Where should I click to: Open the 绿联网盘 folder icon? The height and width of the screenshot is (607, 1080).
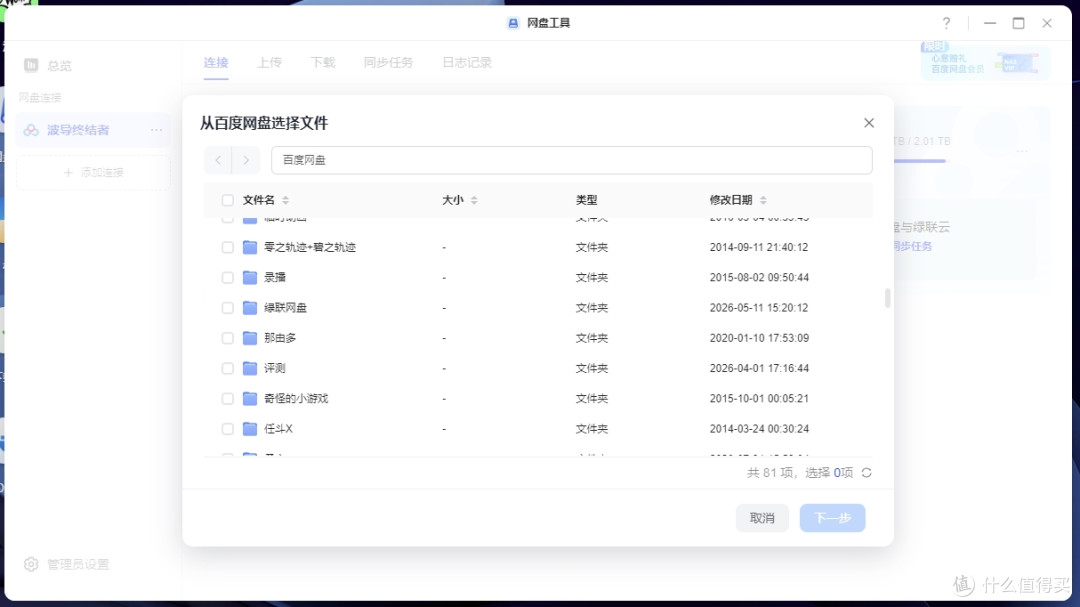[250, 308]
